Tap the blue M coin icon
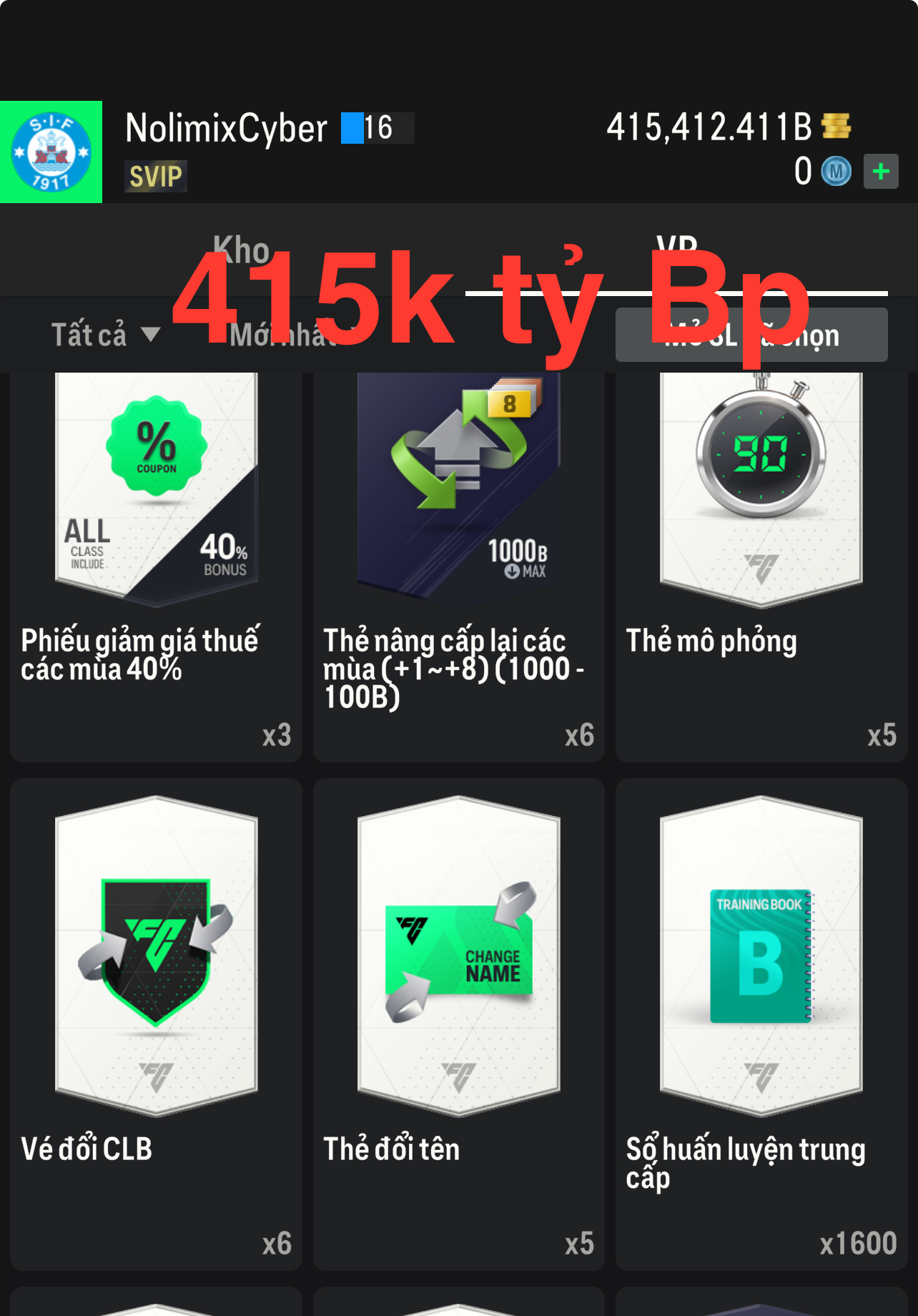 tap(836, 172)
